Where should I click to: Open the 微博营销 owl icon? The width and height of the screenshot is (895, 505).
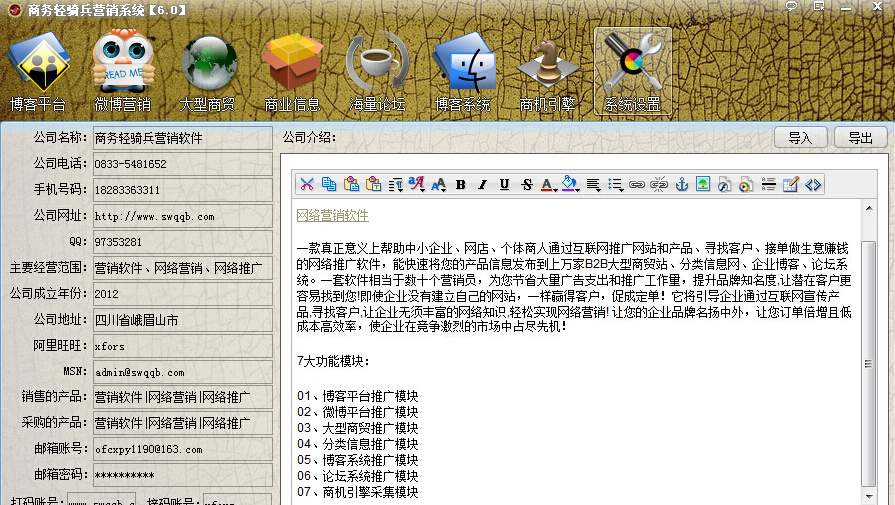click(x=123, y=71)
